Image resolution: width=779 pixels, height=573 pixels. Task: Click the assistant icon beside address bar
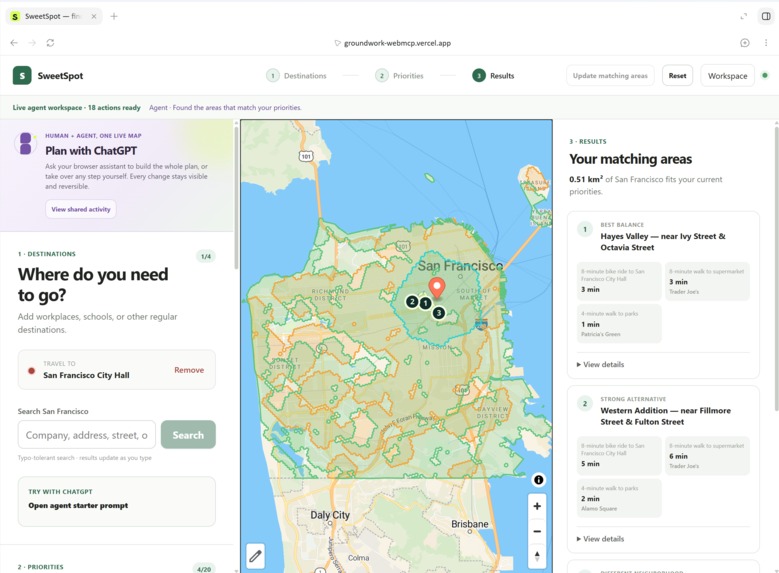745,43
